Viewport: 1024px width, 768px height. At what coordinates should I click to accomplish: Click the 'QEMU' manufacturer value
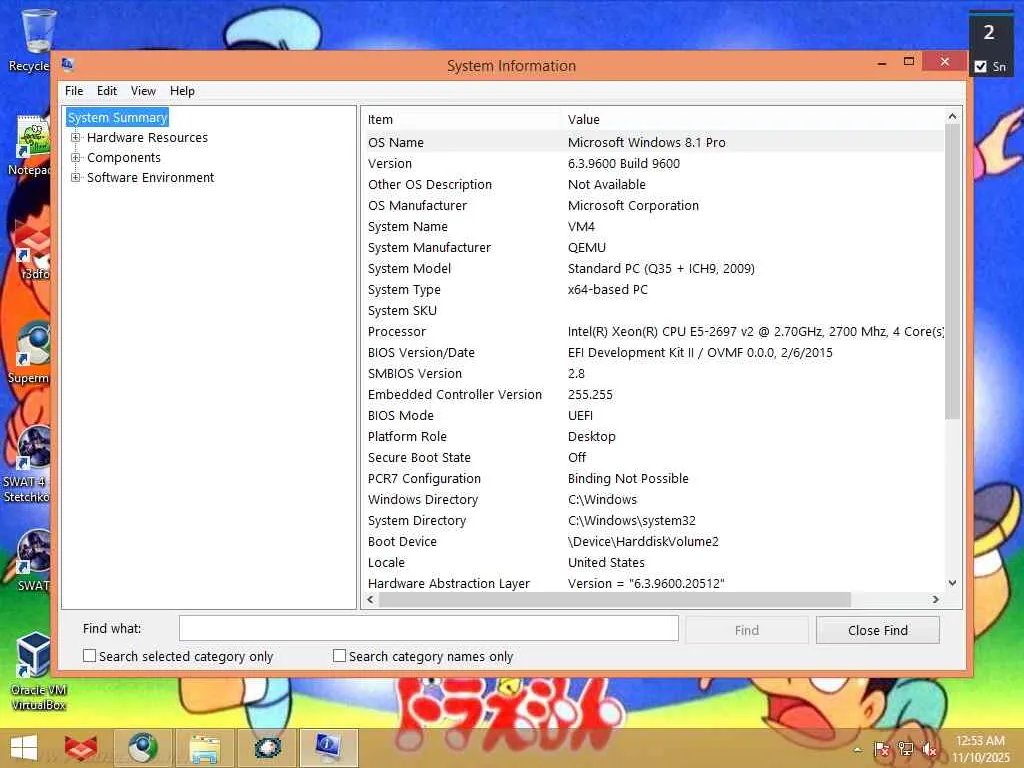tap(587, 248)
